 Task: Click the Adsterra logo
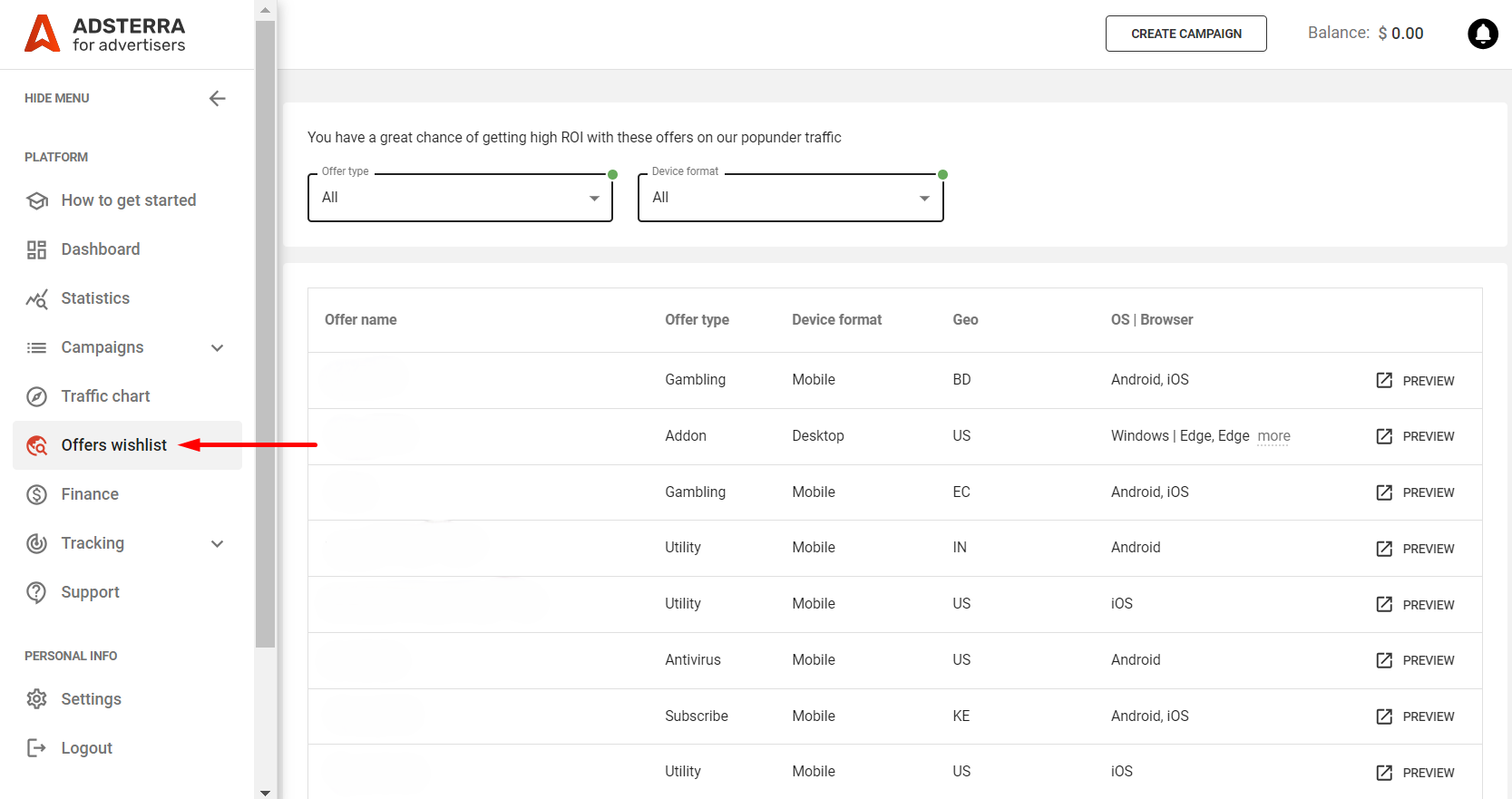pyautogui.click(x=104, y=34)
